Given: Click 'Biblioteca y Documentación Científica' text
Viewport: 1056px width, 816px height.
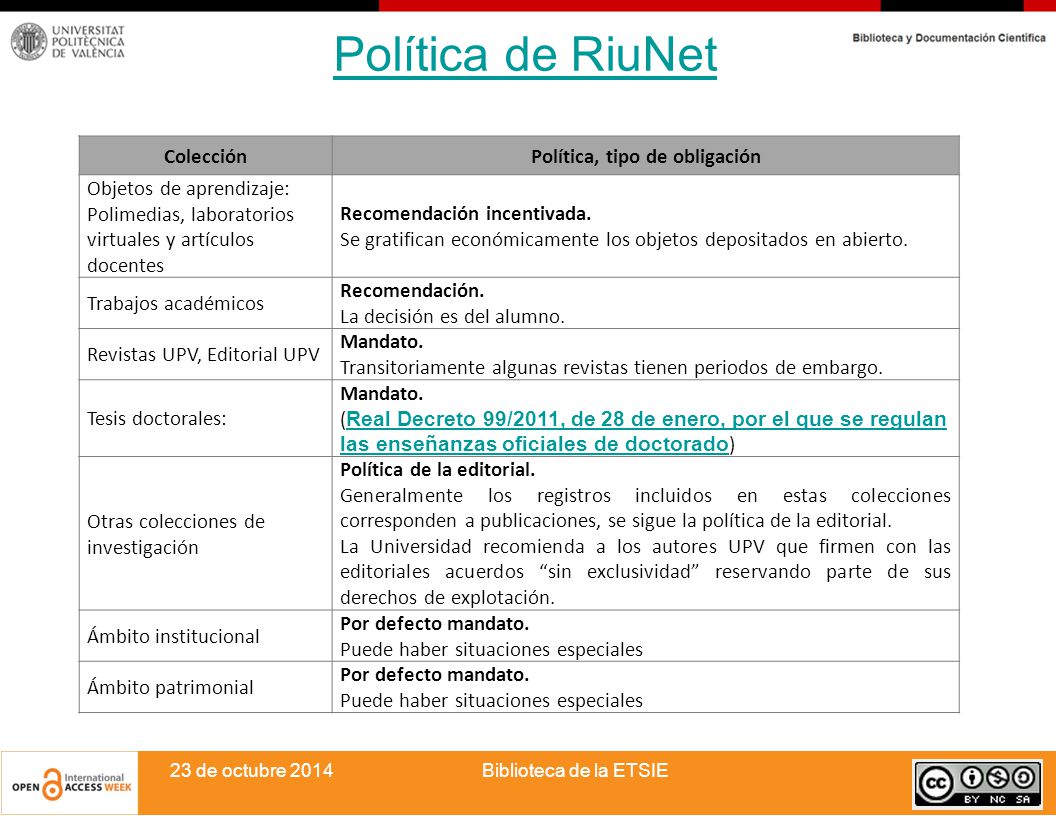Looking at the screenshot, I should click(948, 38).
